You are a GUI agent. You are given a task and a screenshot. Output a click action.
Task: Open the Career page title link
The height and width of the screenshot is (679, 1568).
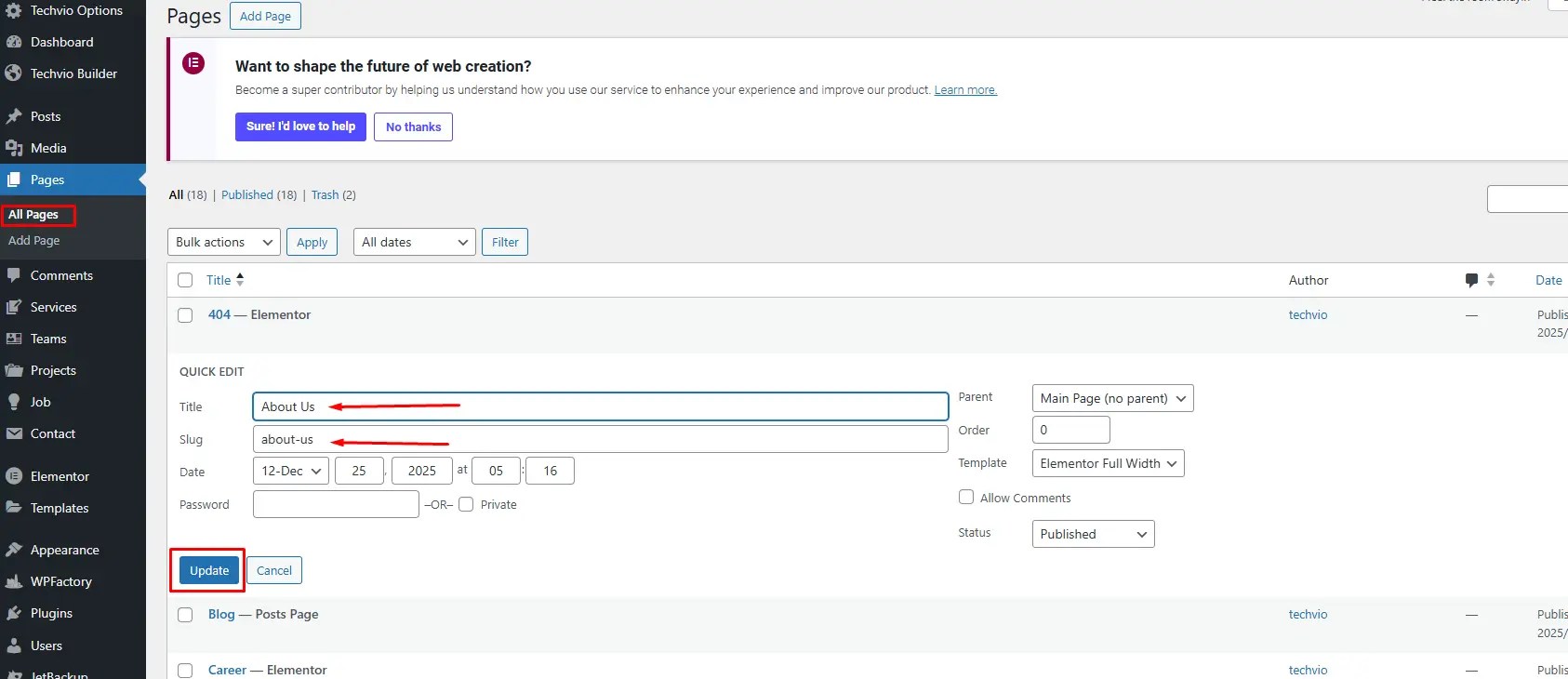point(227,670)
